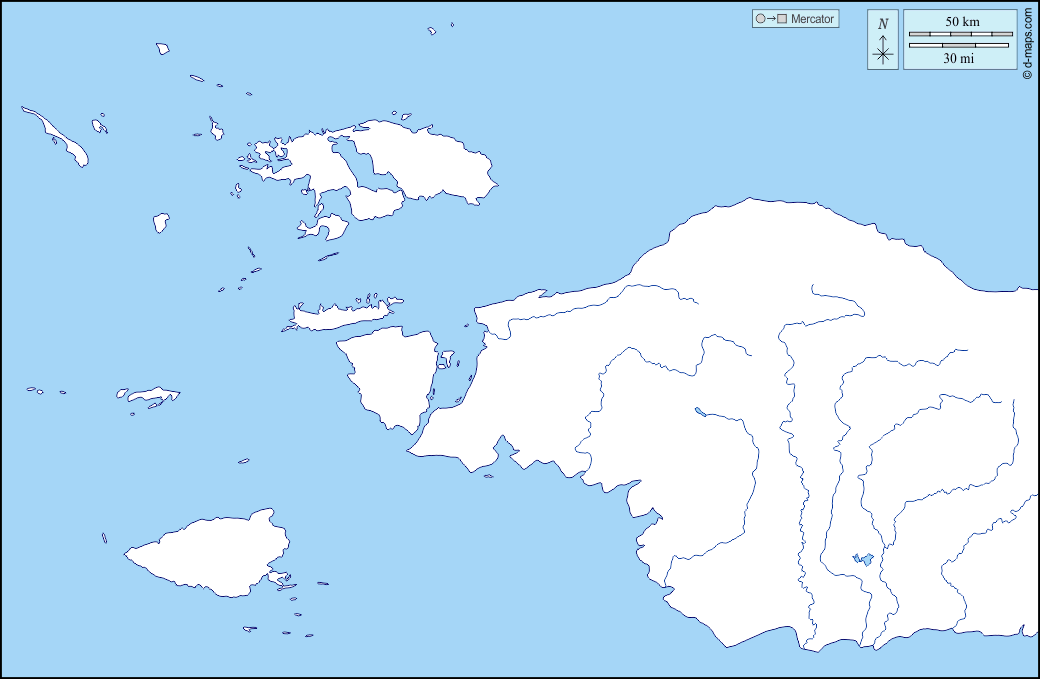Click the north arrow compass symbol
Image resolution: width=1040 pixels, height=679 pixels.
[x=883, y=52]
